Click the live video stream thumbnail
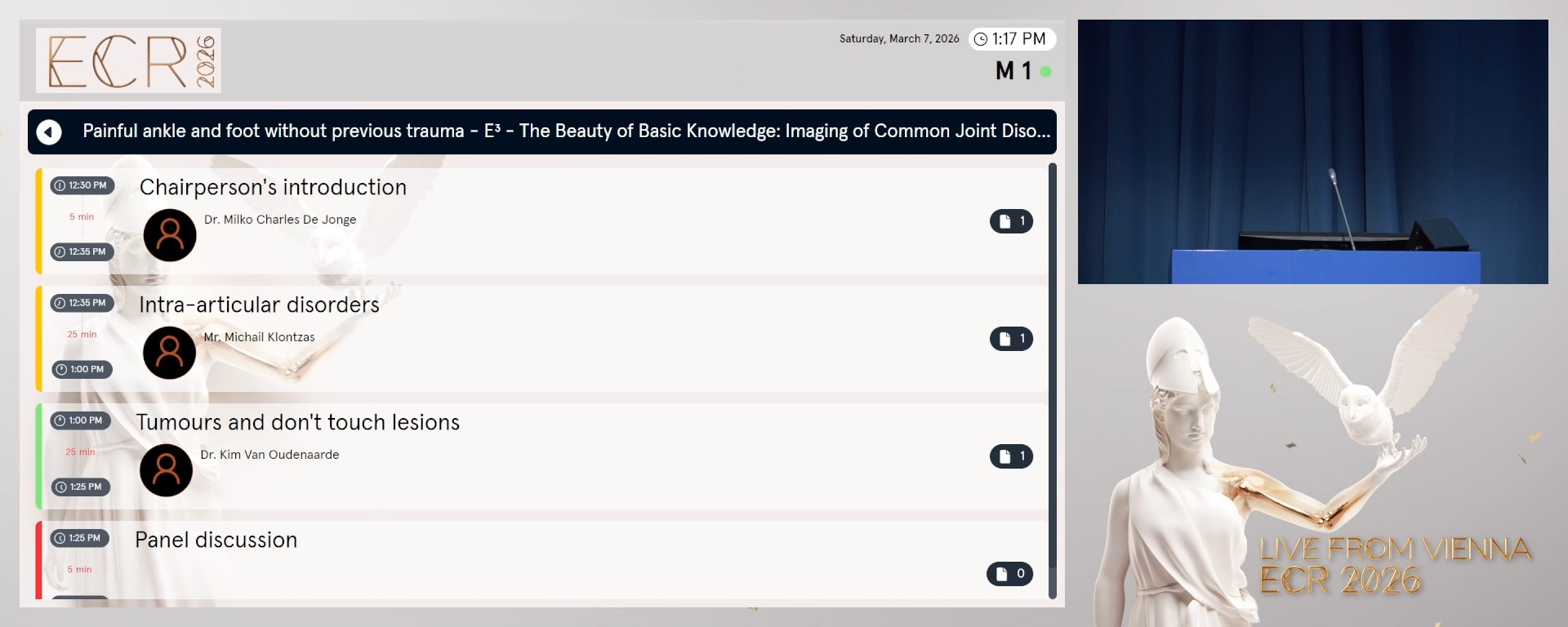Screen dimensions: 1568x627 (x=1312, y=152)
